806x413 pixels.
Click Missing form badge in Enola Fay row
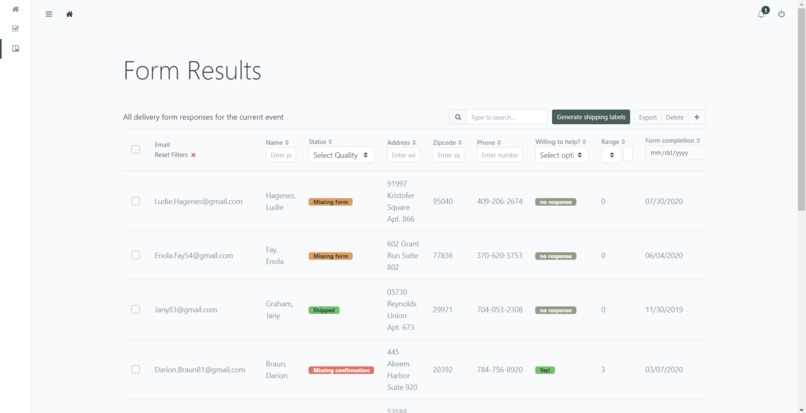pyautogui.click(x=330, y=256)
